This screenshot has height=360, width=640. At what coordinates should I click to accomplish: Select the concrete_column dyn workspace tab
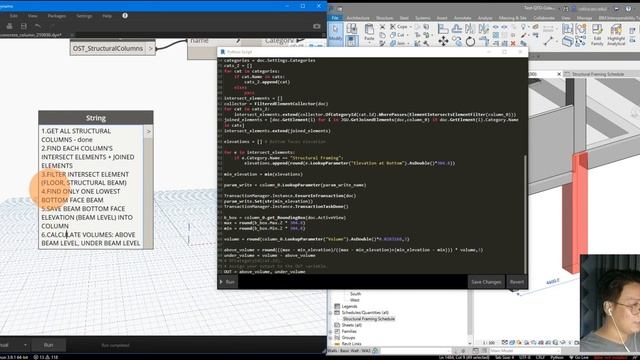pos(32,35)
